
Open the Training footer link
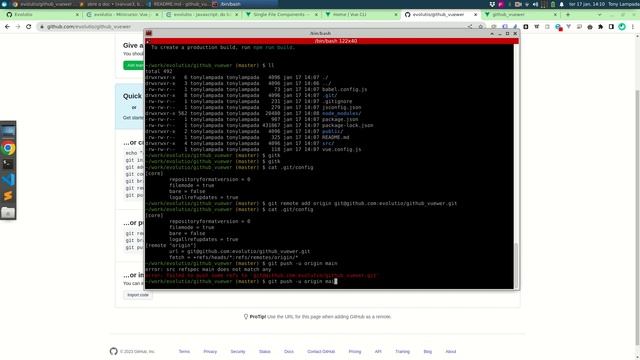pos(402,351)
